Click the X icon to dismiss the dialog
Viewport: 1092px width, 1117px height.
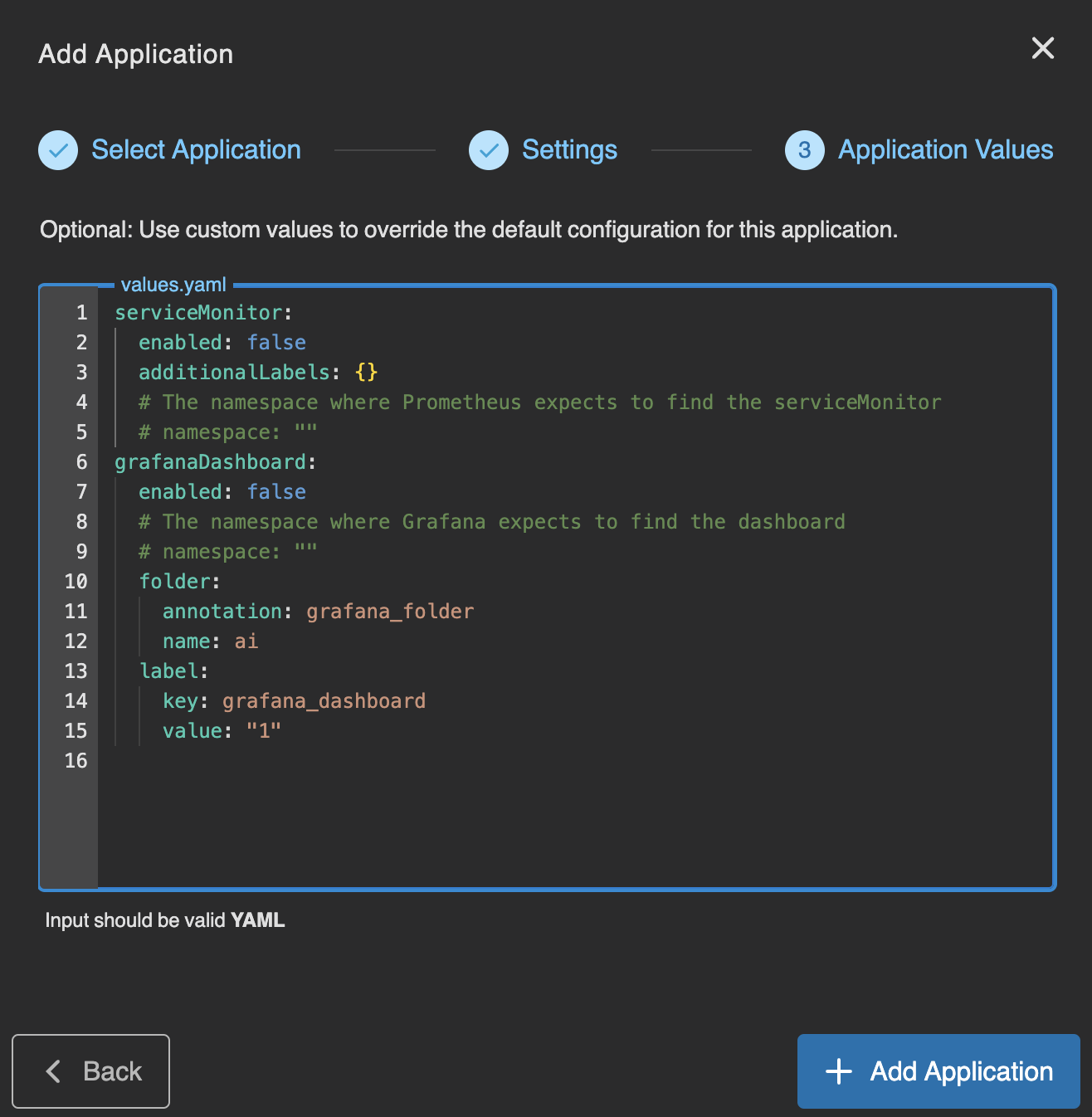click(x=1042, y=49)
